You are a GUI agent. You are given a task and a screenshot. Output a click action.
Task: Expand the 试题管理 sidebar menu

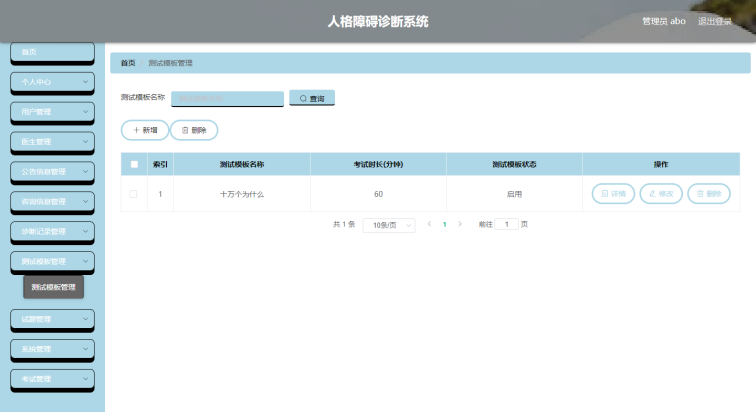[x=52, y=320]
